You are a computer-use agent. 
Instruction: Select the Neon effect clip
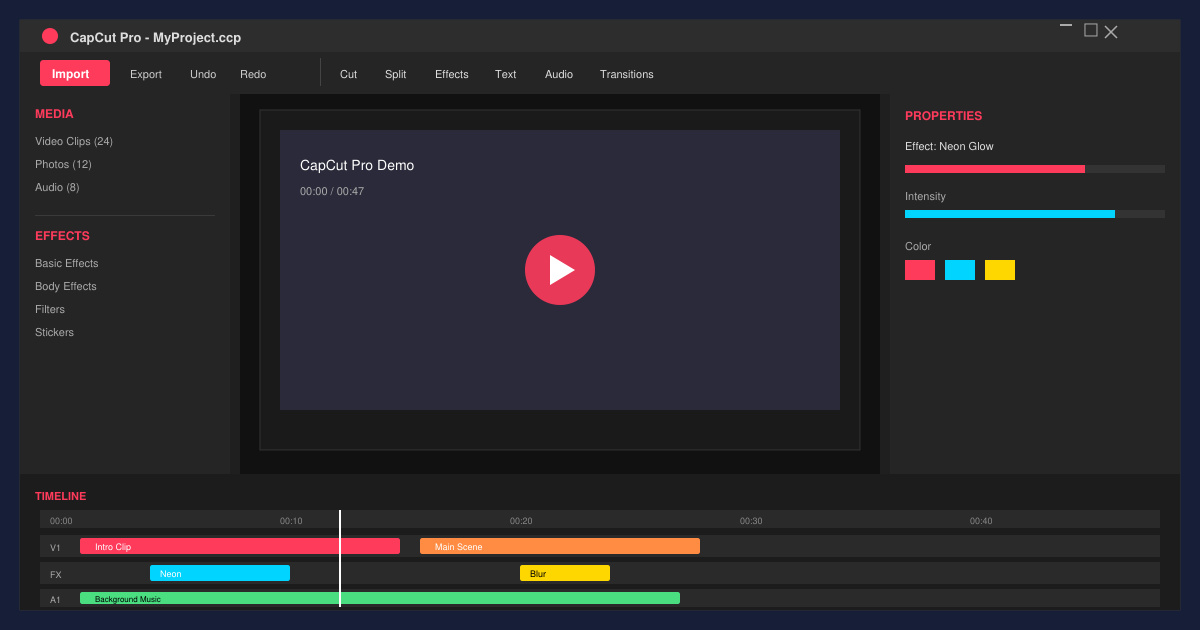point(220,573)
